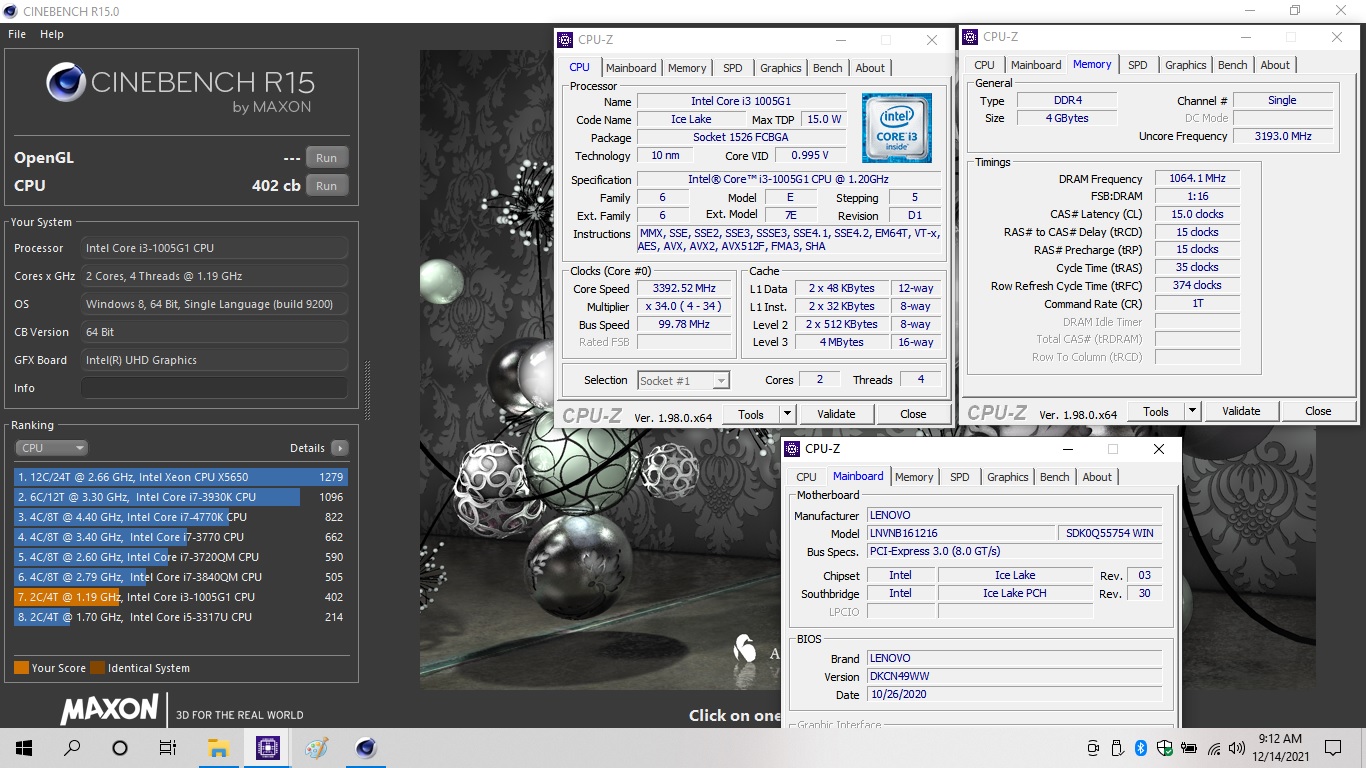
Task: Open SPD tab in CPU-Z Mainboard window
Action: tap(960, 477)
